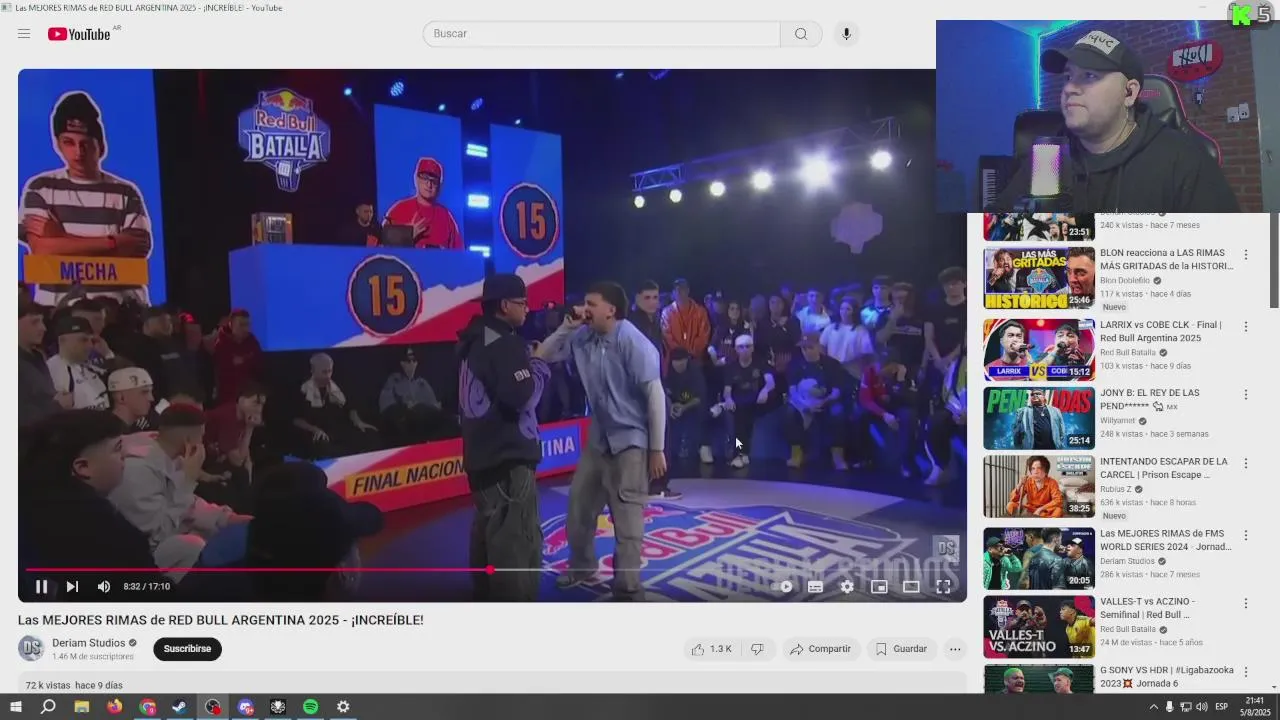Click the magnifier search button
1280x720 pixels.
[x=801, y=34]
